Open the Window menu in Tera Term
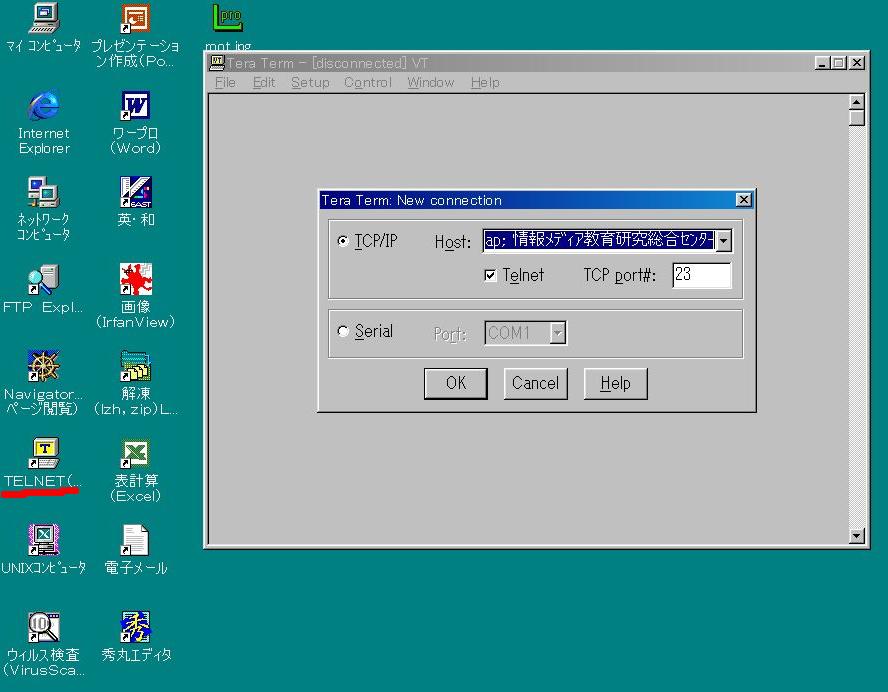Image resolution: width=888 pixels, height=692 pixels. click(430, 83)
